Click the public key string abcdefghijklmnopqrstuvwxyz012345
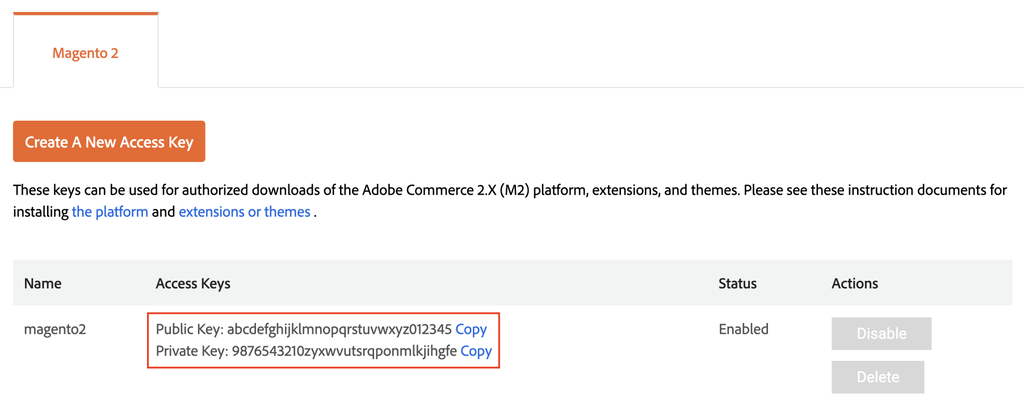This screenshot has width=1024, height=408. (339, 329)
